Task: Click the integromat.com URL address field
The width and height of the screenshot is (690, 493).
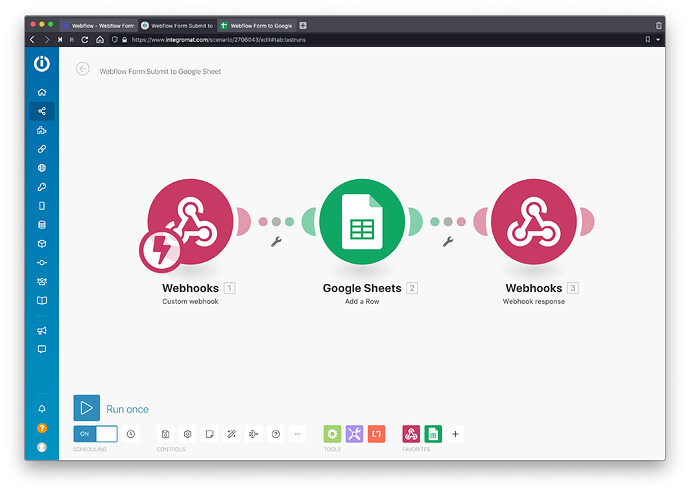Action: click(x=219, y=40)
